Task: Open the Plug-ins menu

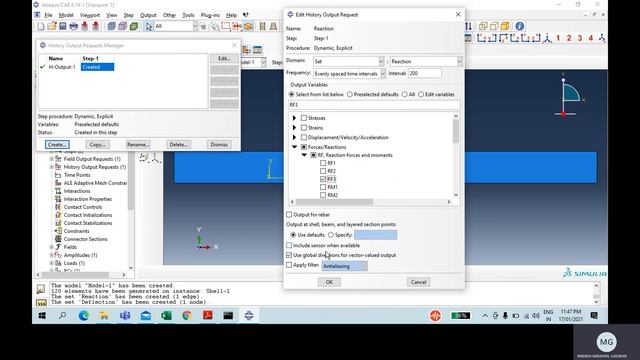Action: [x=210, y=15]
